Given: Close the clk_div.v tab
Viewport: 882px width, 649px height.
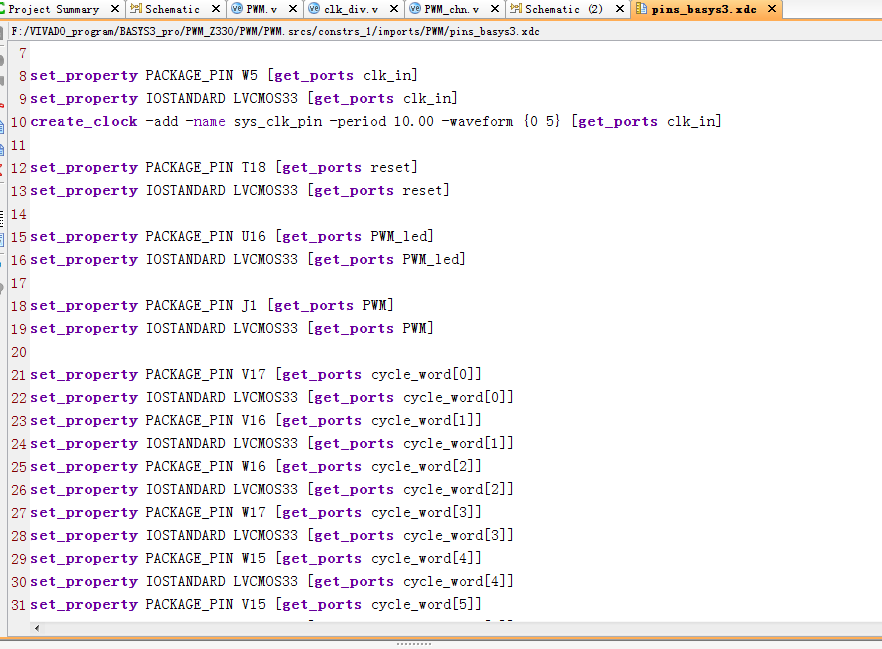Looking at the screenshot, I should click(x=394, y=9).
